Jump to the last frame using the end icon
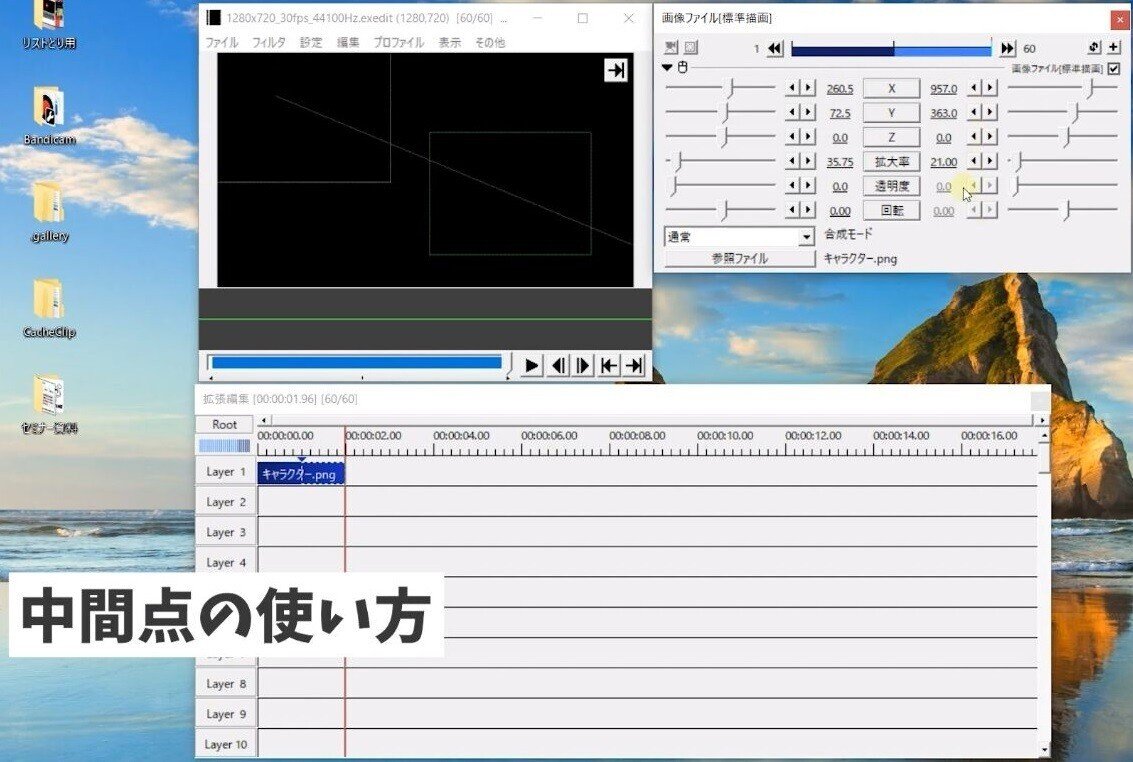Image resolution: width=1133 pixels, height=762 pixels. click(634, 365)
